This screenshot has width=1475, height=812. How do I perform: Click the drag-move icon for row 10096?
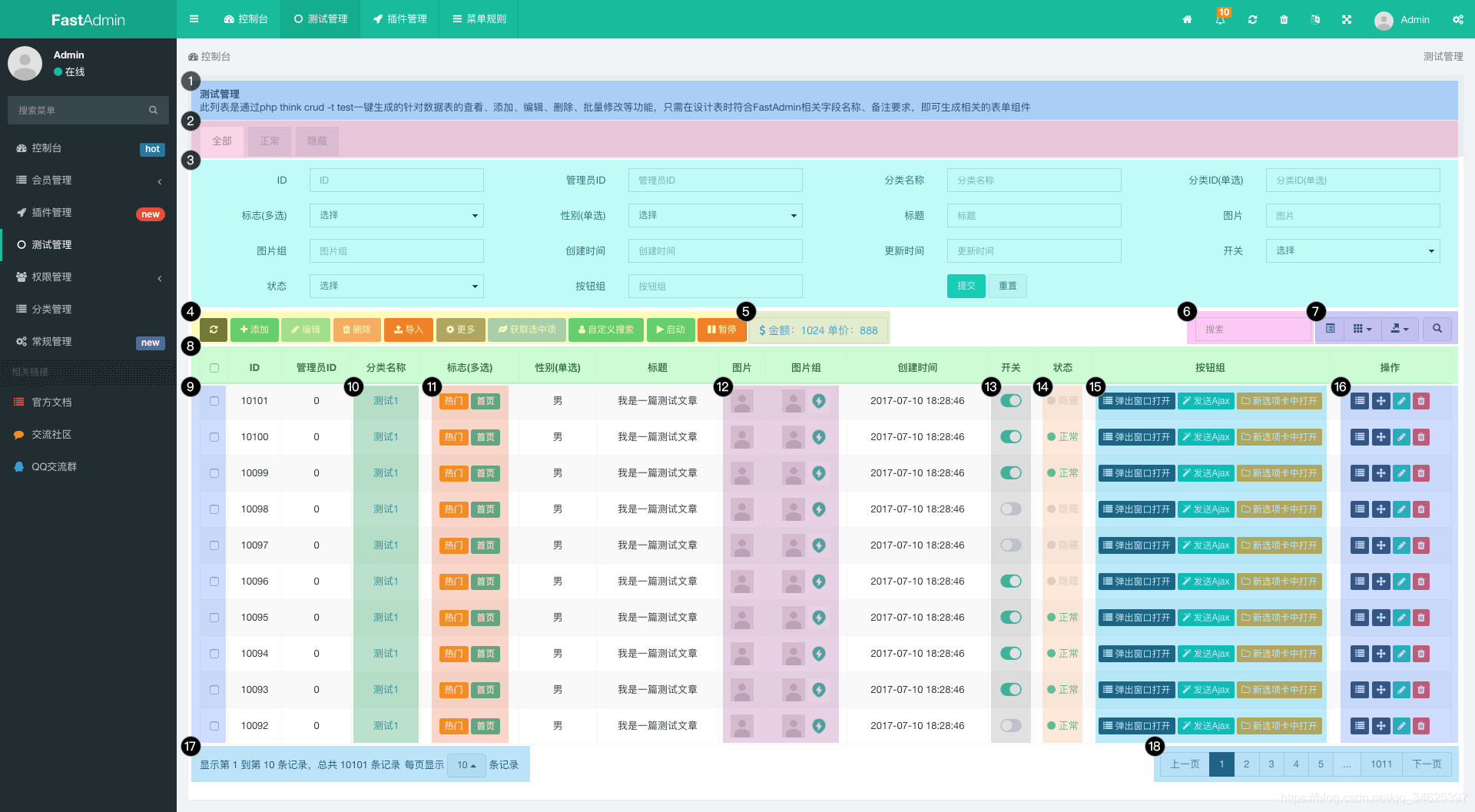(x=1381, y=582)
